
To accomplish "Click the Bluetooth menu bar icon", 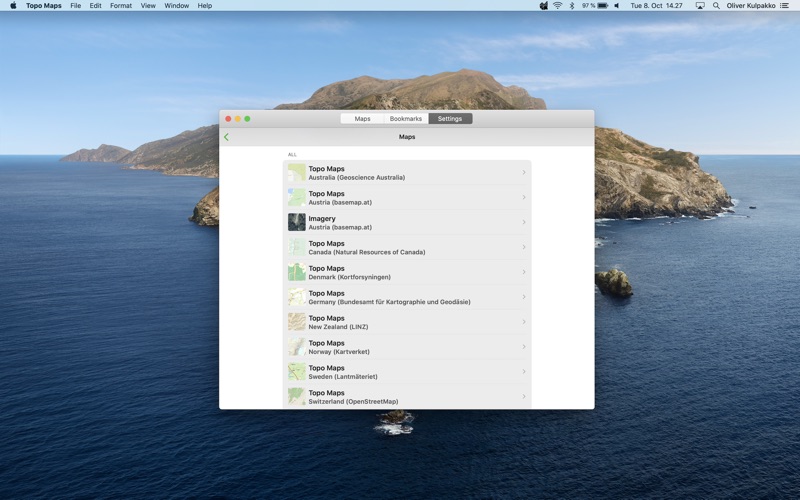I will 572,6.
